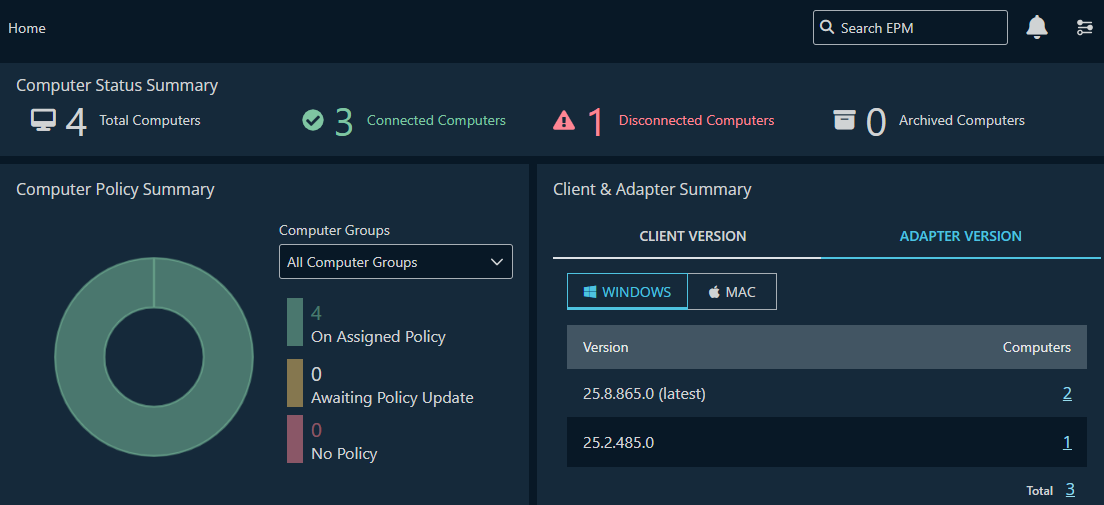Click the Computer Status Summary heading
1104x505 pixels.
point(117,85)
